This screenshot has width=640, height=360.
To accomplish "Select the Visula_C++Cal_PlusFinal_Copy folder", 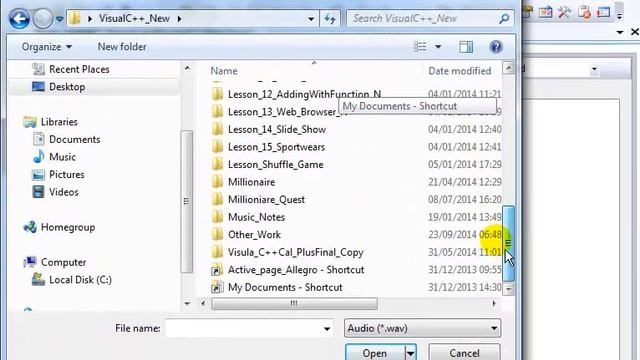I will 296,252.
